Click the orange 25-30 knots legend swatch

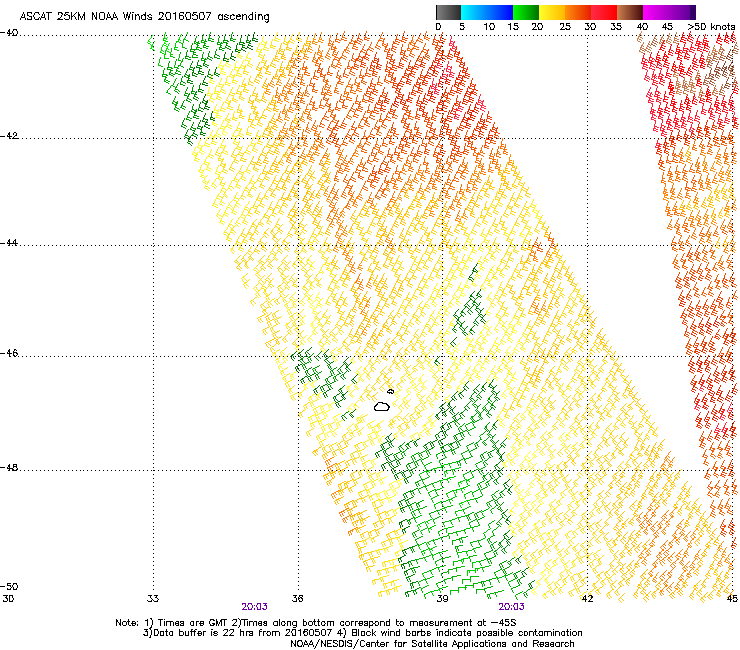coord(578,12)
